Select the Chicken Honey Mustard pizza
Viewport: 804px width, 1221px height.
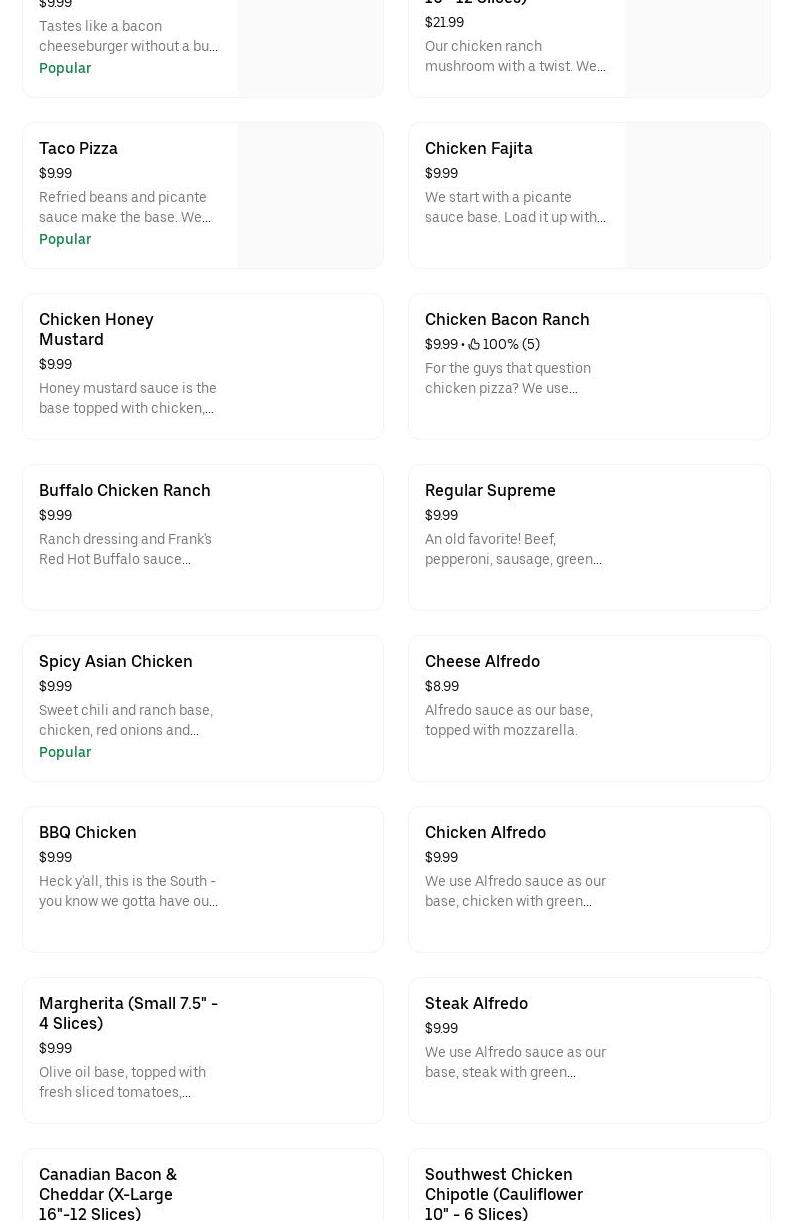click(x=203, y=366)
